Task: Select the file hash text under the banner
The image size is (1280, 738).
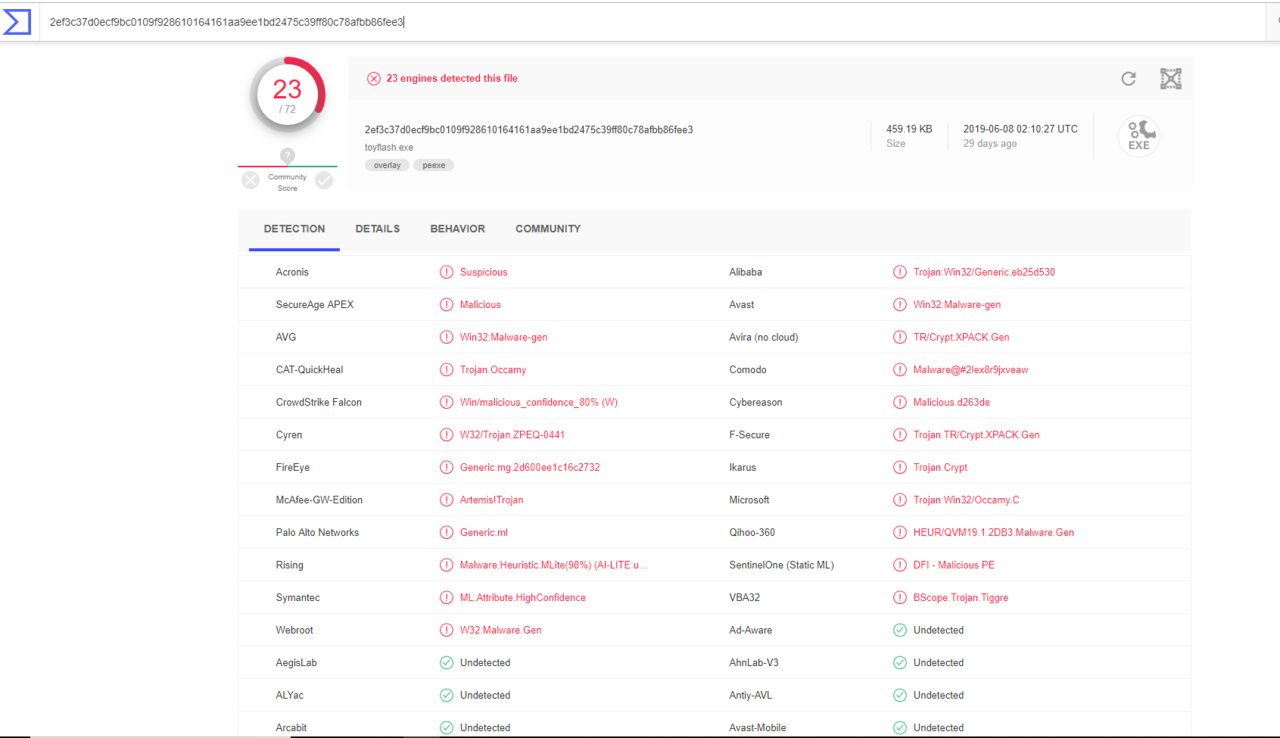Action: 529,129
